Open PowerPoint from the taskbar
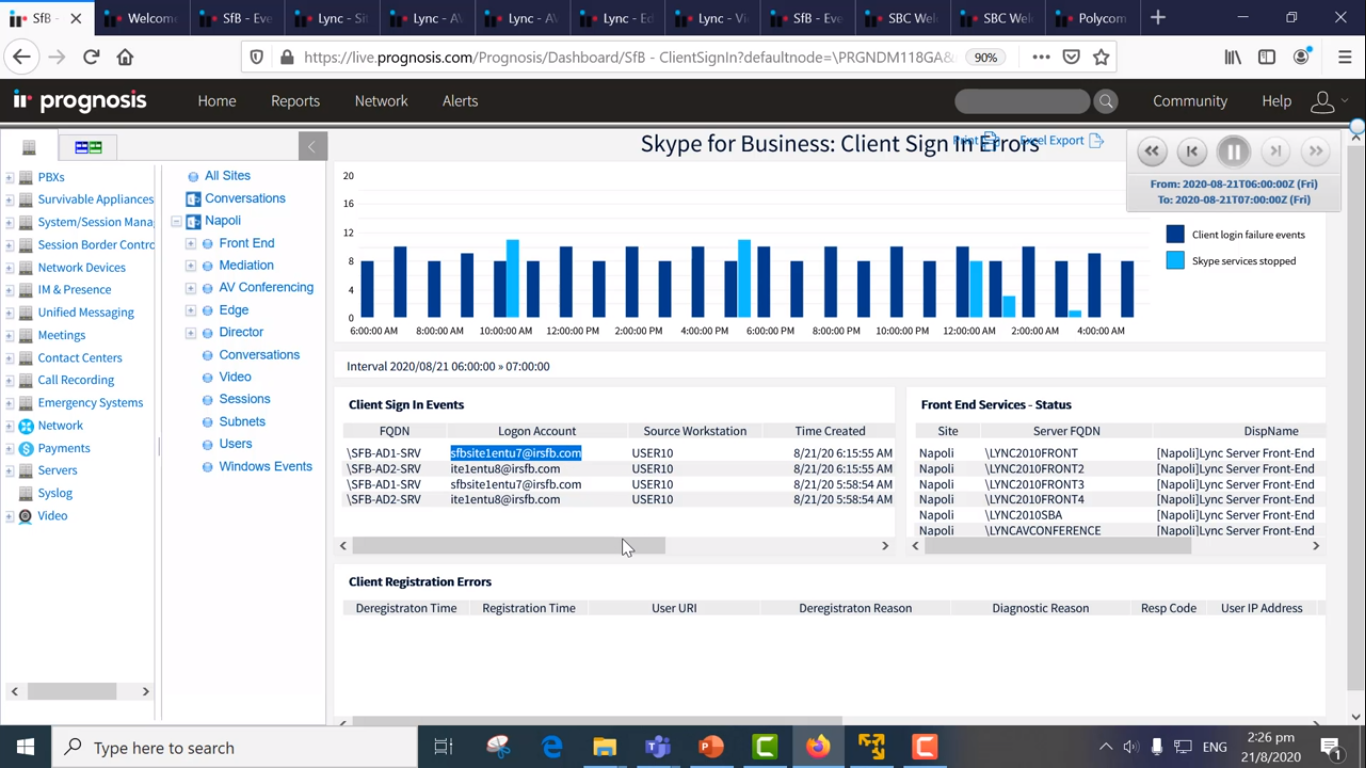Image resolution: width=1366 pixels, height=768 pixels. click(x=711, y=747)
